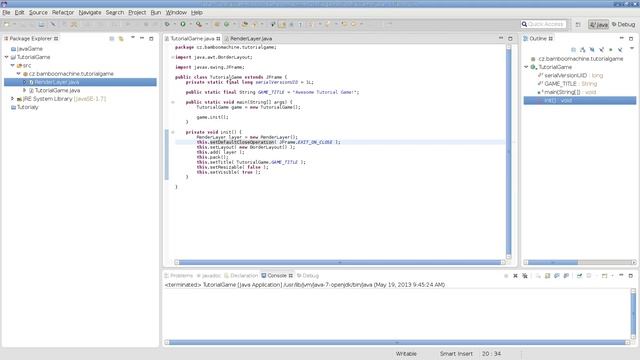Toggle Sort in Outline toolbar

[582, 49]
